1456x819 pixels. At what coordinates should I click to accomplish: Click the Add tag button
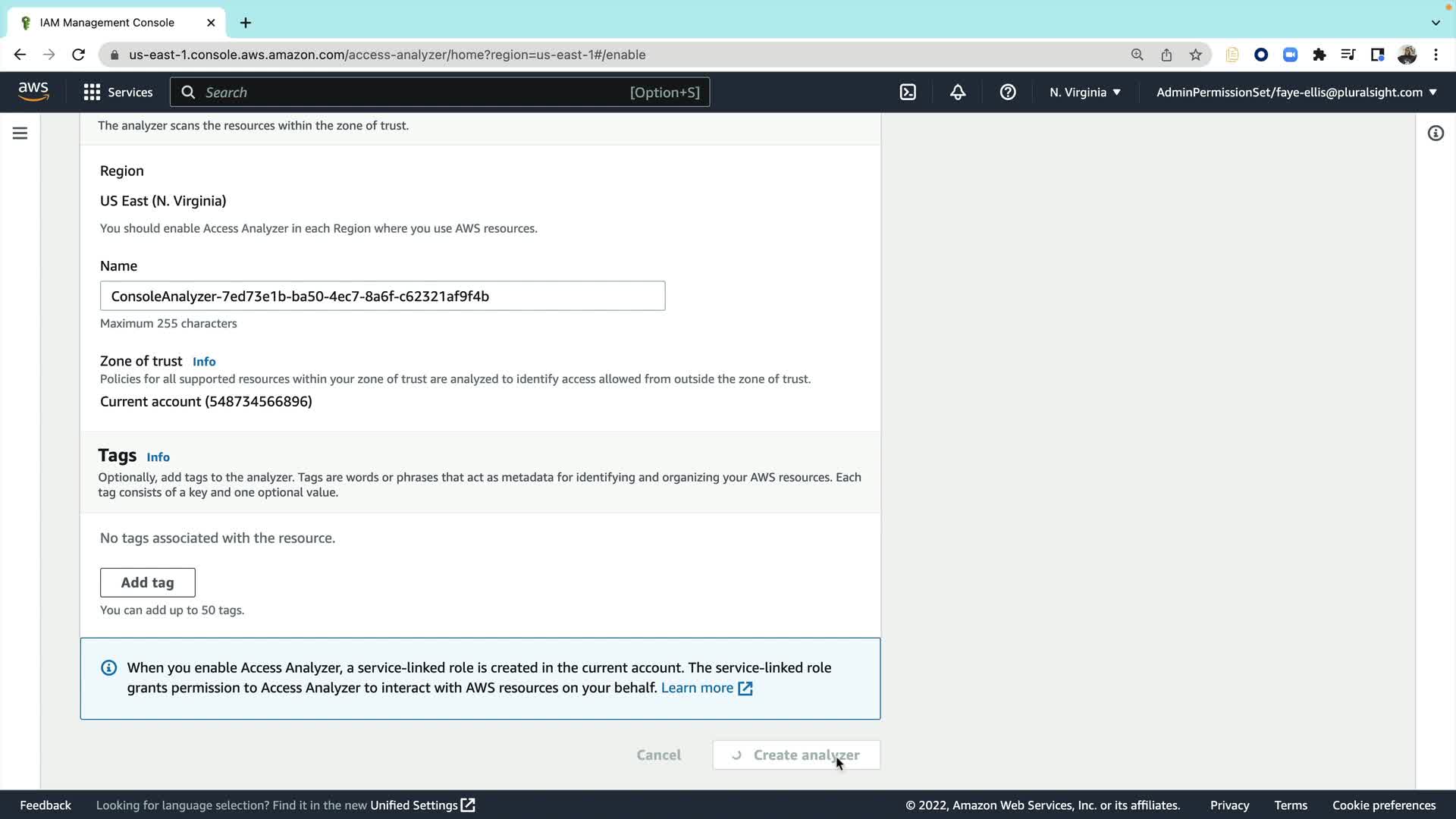point(147,582)
